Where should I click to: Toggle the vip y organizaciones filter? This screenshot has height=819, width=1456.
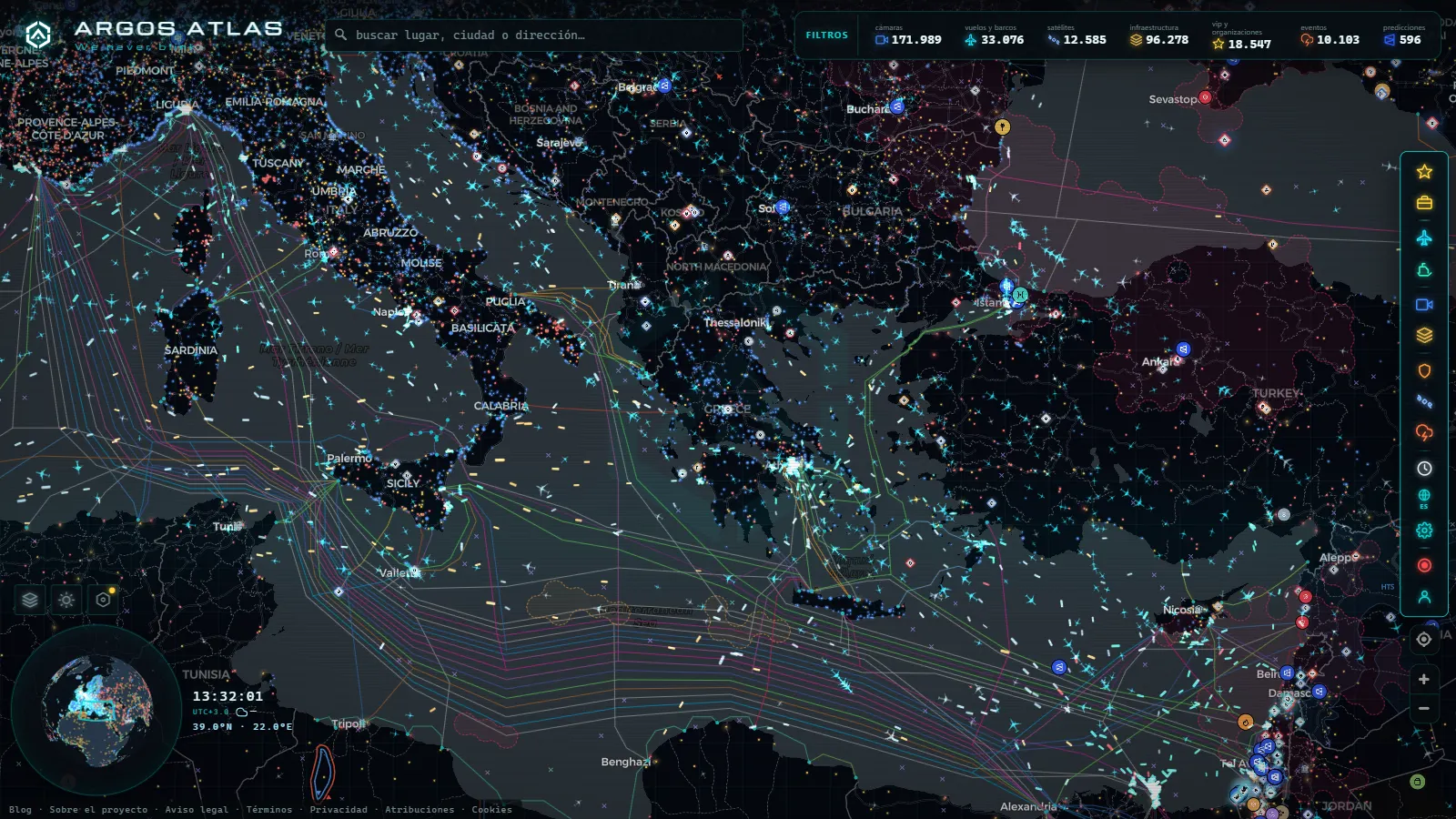pos(1242,35)
